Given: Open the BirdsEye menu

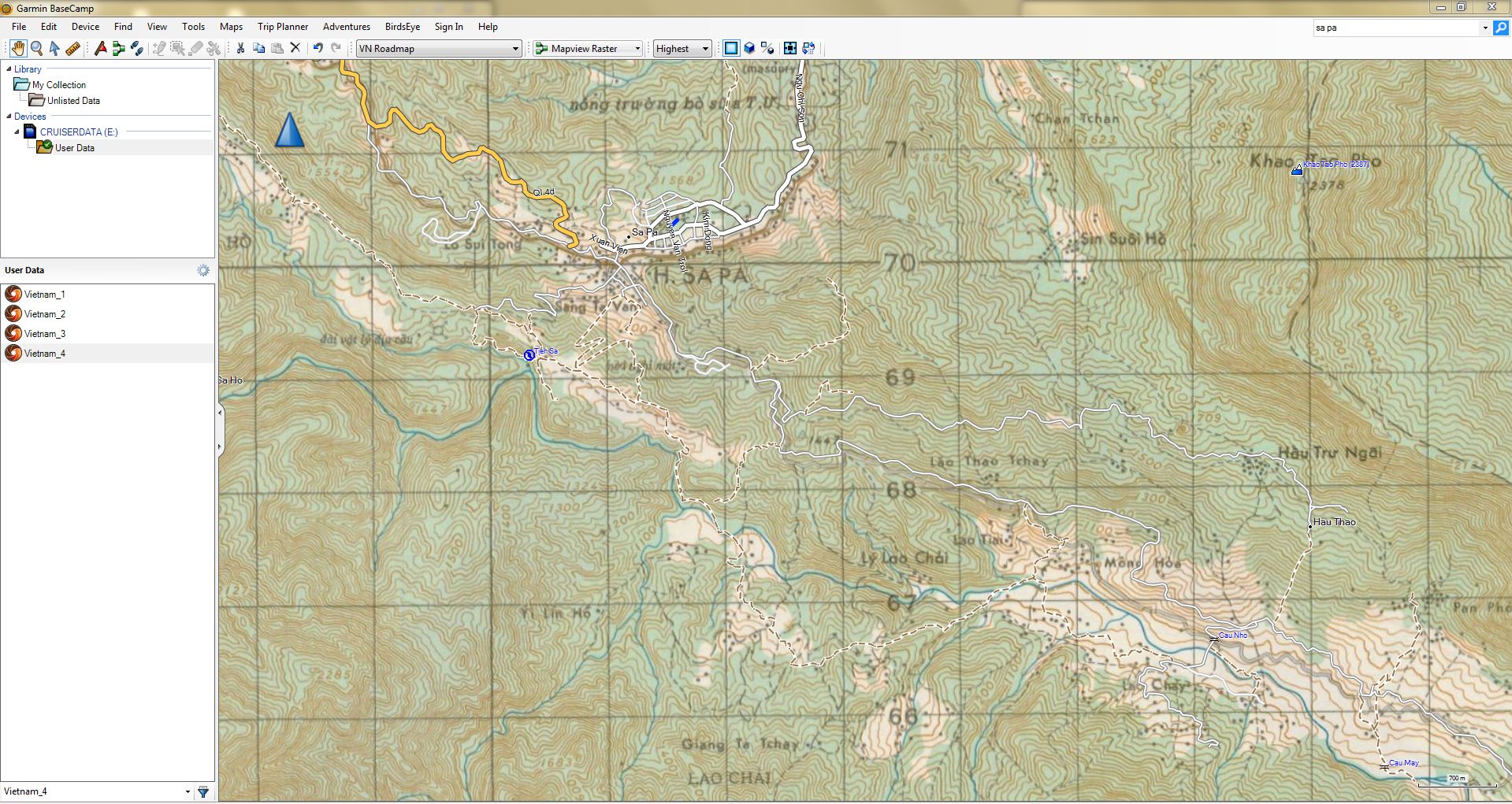Looking at the screenshot, I should tap(402, 27).
